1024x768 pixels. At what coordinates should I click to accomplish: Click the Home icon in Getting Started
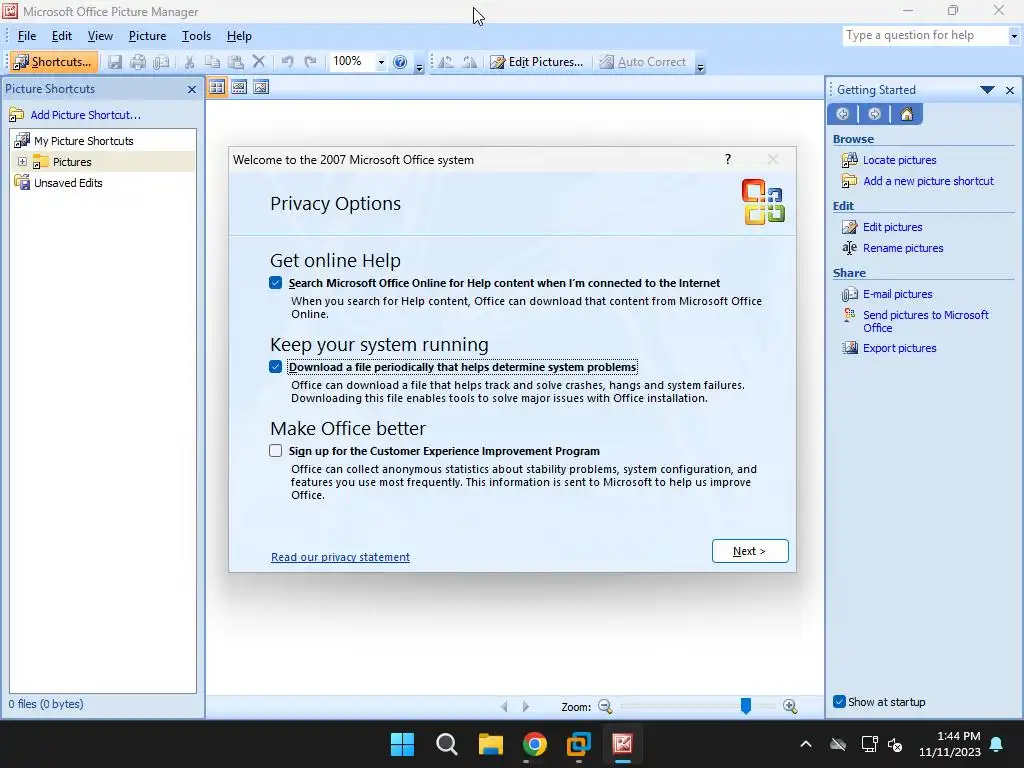[906, 114]
